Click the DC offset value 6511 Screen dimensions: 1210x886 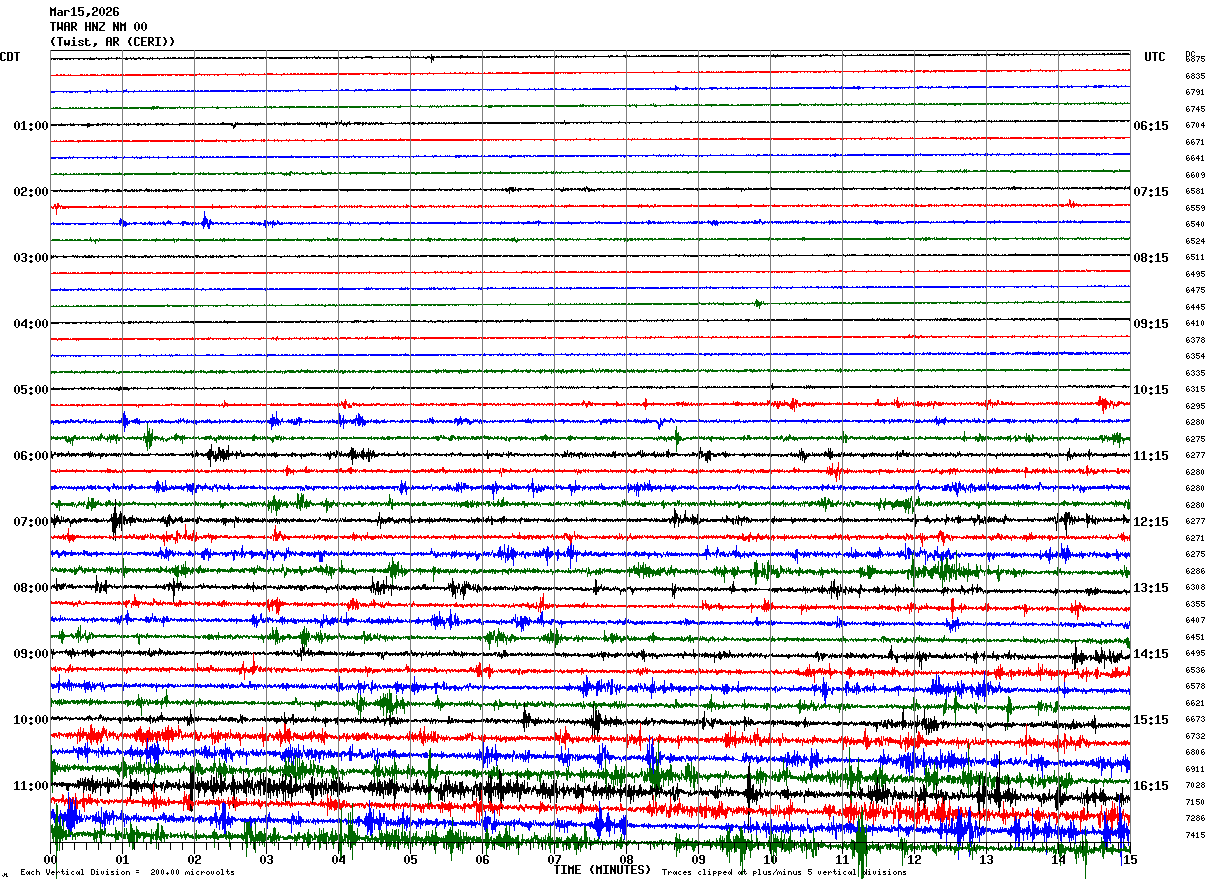tap(1195, 258)
